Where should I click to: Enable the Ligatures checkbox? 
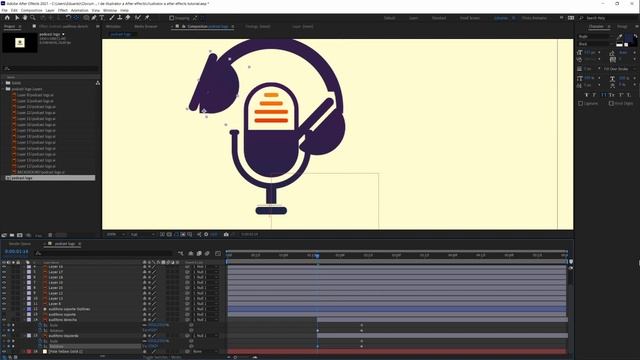(580, 104)
